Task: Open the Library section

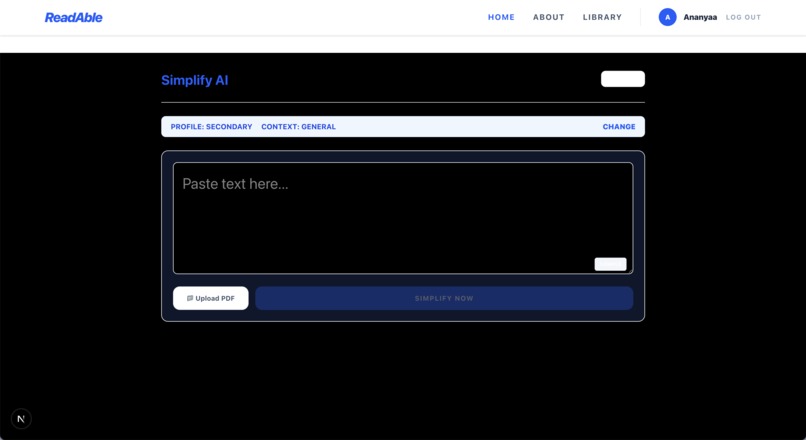Action: click(x=602, y=17)
